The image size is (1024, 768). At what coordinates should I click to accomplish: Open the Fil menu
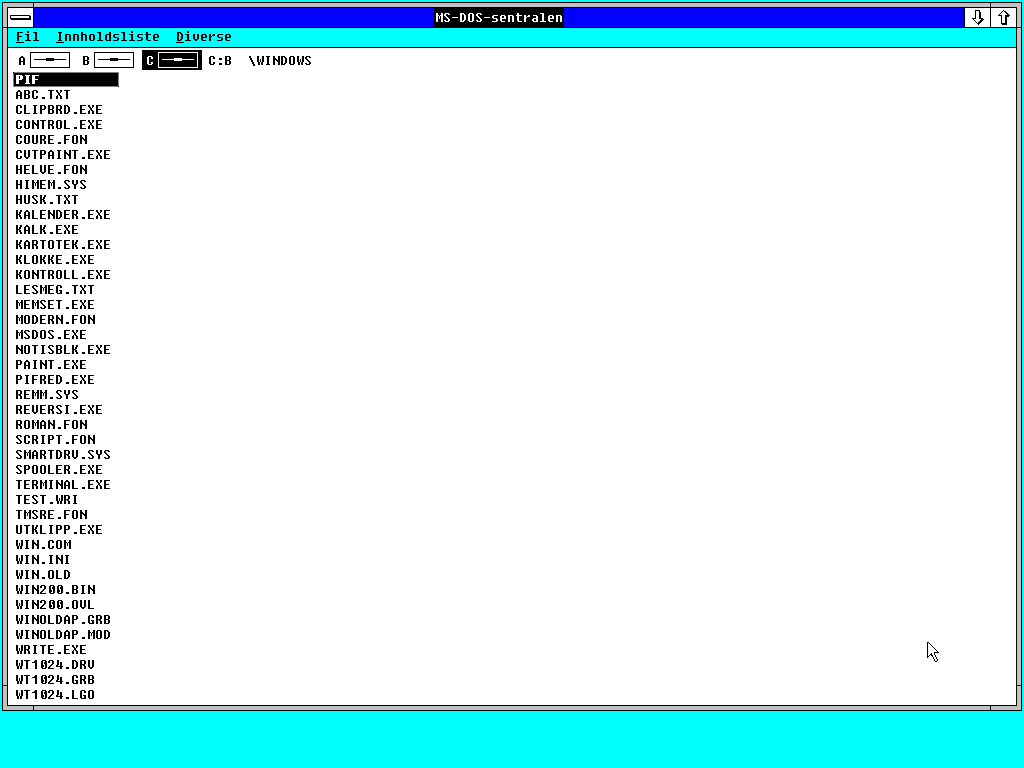pyautogui.click(x=27, y=37)
